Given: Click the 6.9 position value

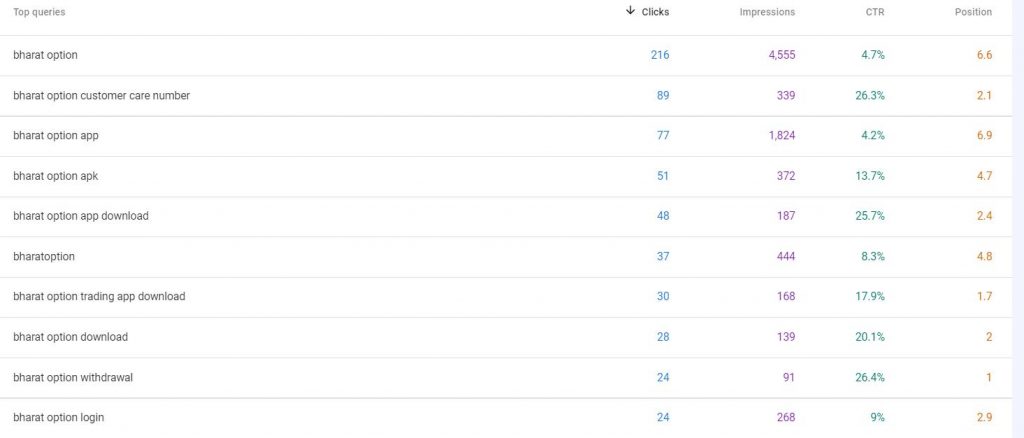Looking at the screenshot, I should 984,136.
